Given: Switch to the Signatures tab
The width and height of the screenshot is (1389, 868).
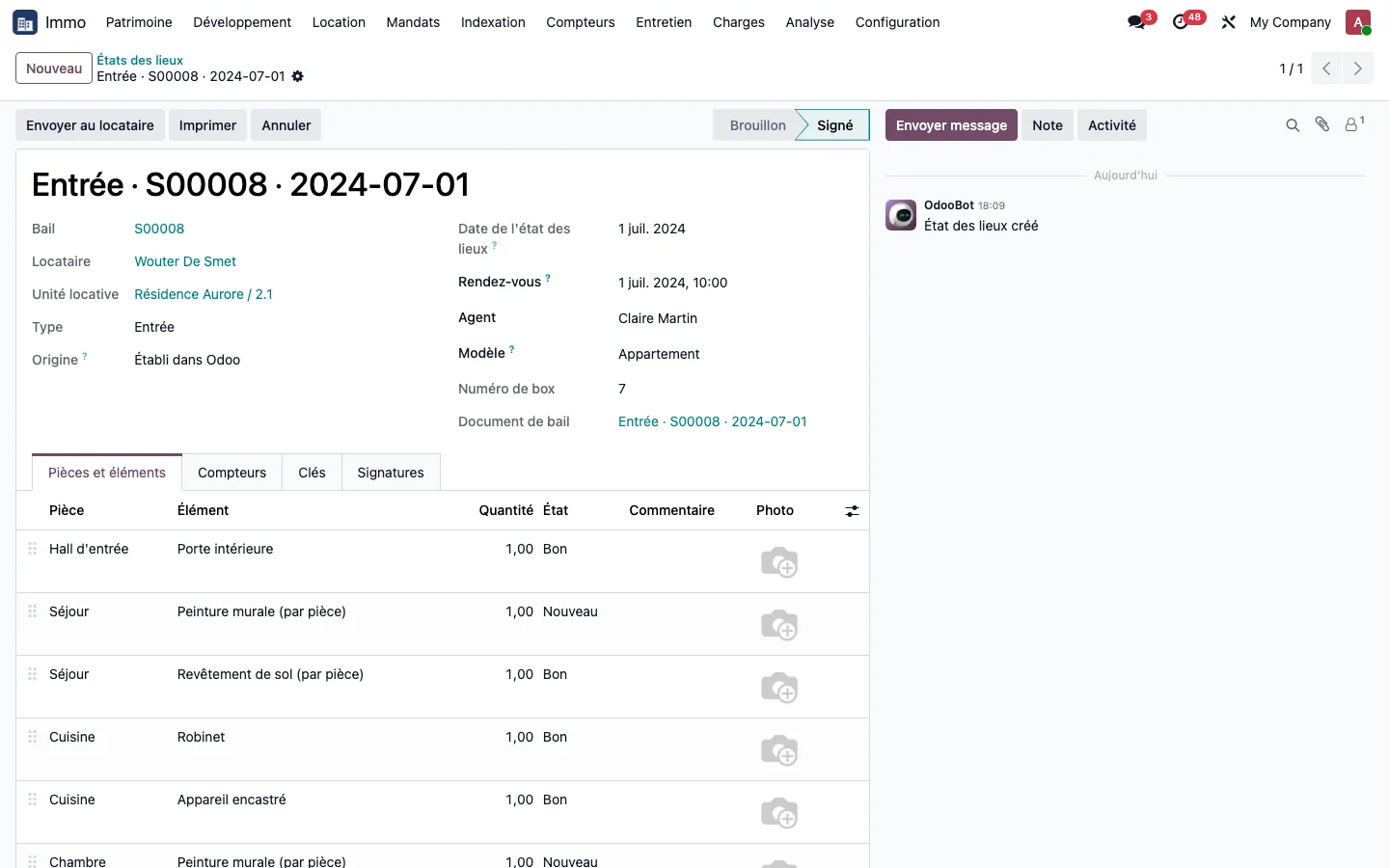Looking at the screenshot, I should [x=391, y=473].
